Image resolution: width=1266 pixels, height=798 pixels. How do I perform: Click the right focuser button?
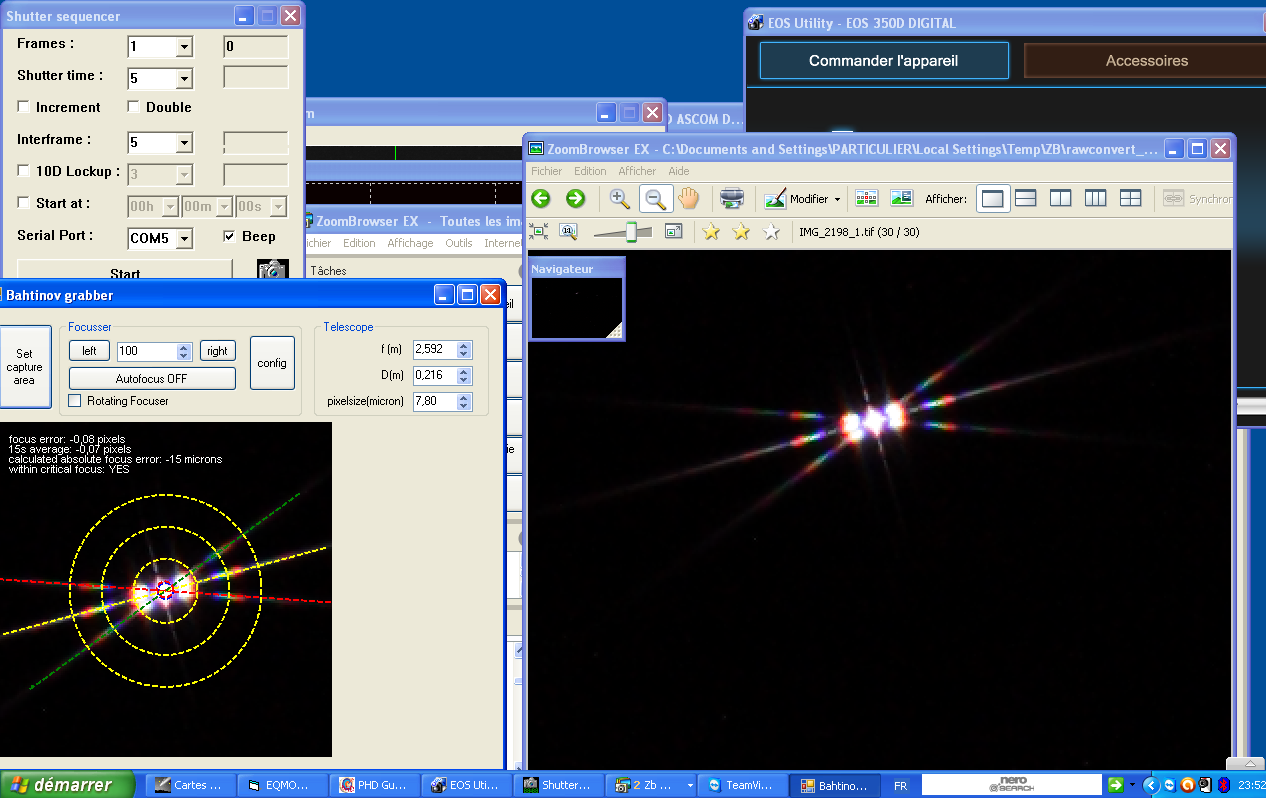coord(217,351)
